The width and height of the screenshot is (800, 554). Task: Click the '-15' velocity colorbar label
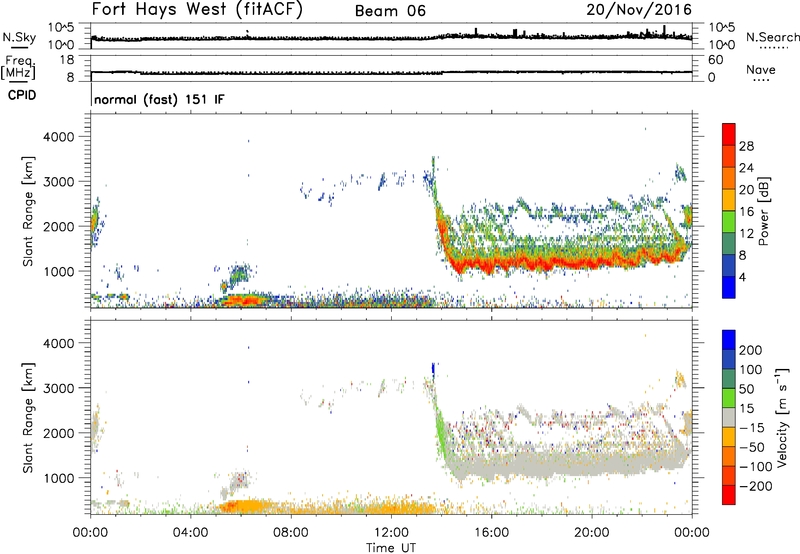[751, 428]
